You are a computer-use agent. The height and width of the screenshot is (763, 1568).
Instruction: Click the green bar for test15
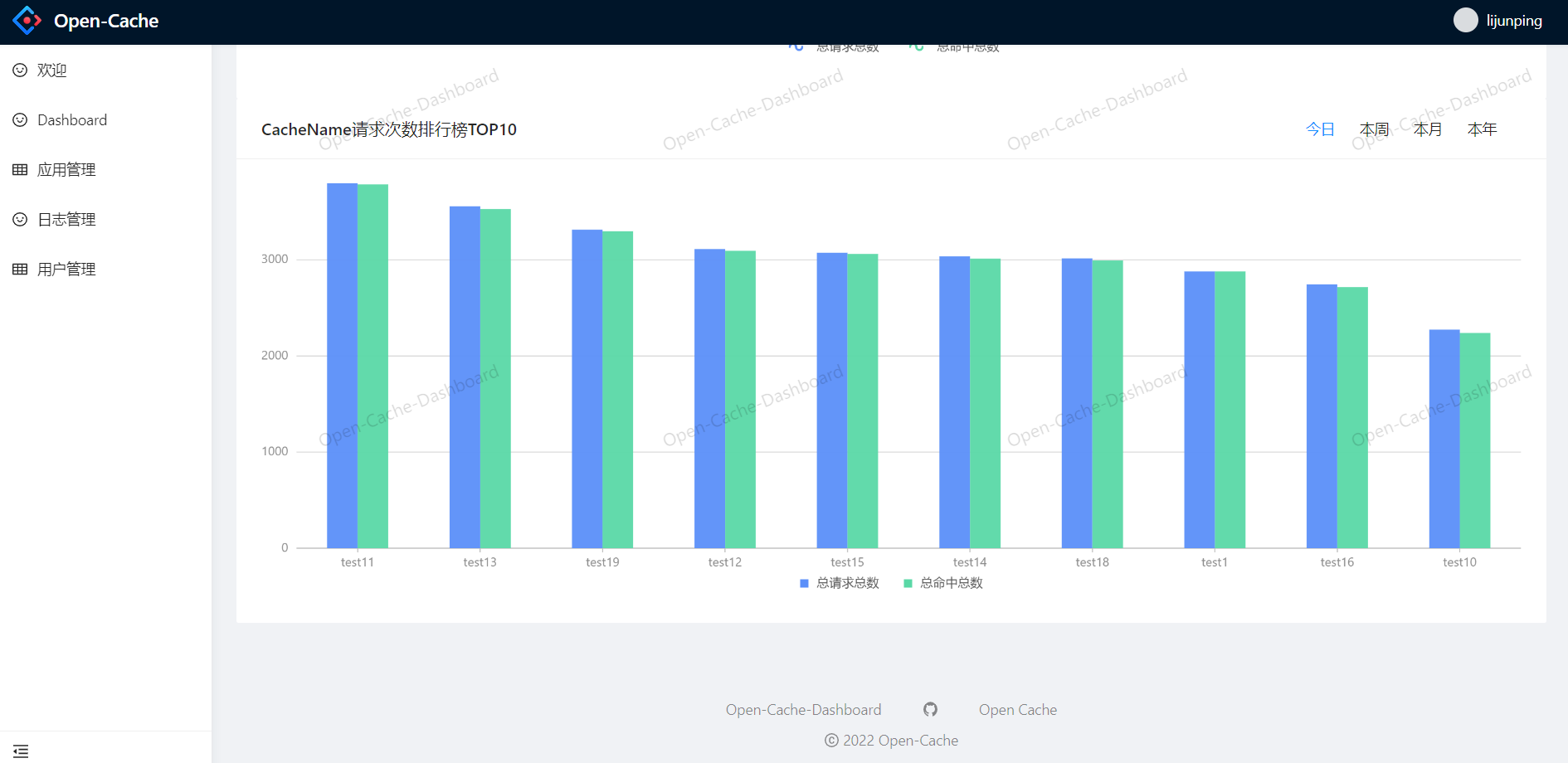863,401
